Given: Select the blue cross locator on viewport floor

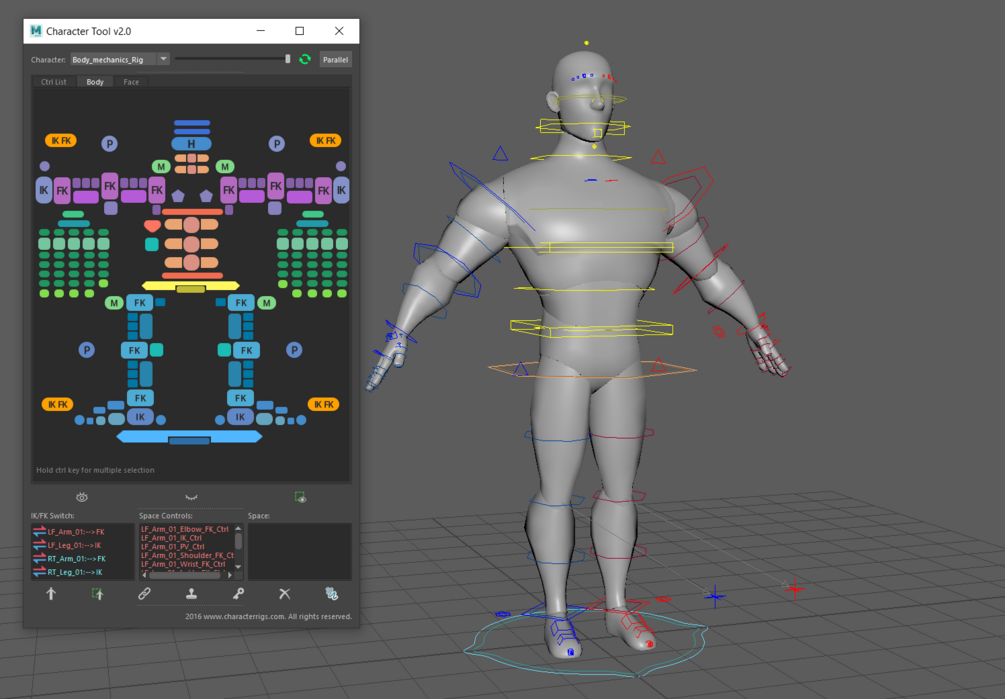Looking at the screenshot, I should 715,596.
